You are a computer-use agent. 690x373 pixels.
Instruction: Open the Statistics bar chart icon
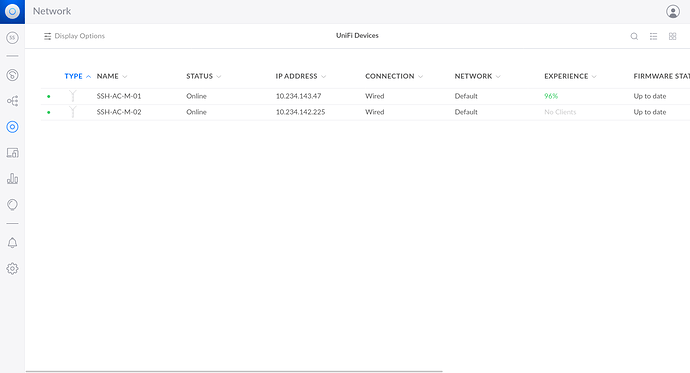coord(12,179)
